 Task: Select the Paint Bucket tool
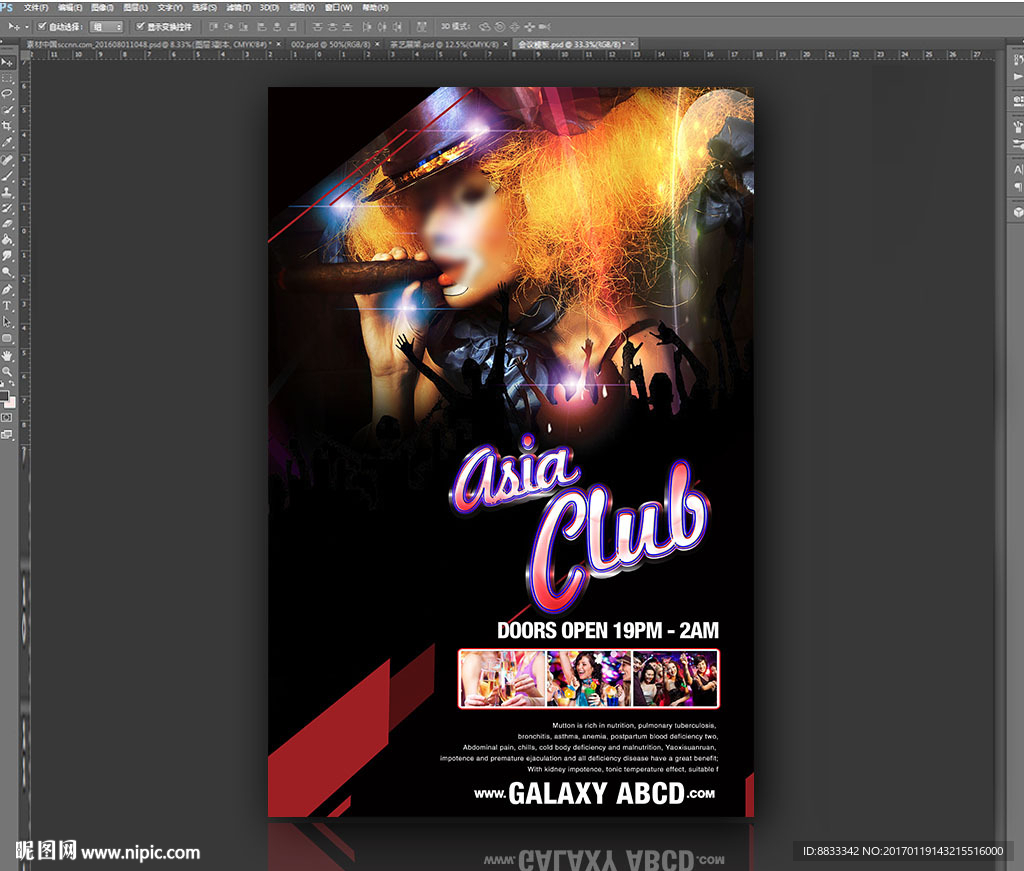(7, 240)
